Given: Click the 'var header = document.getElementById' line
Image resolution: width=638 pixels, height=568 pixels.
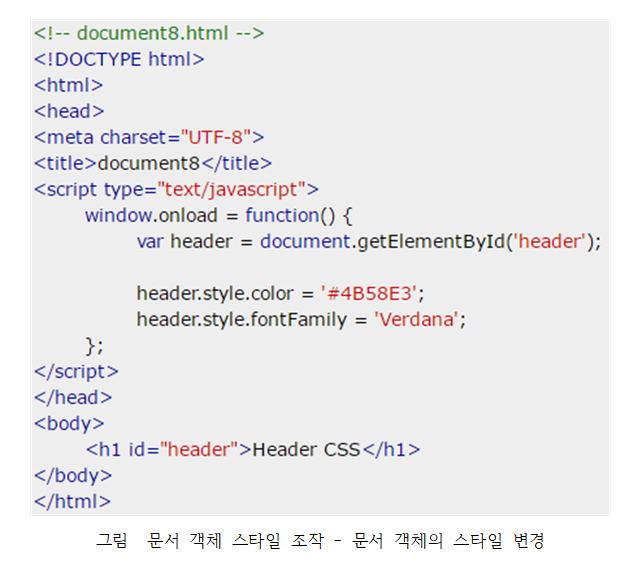Looking at the screenshot, I should tap(369, 242).
